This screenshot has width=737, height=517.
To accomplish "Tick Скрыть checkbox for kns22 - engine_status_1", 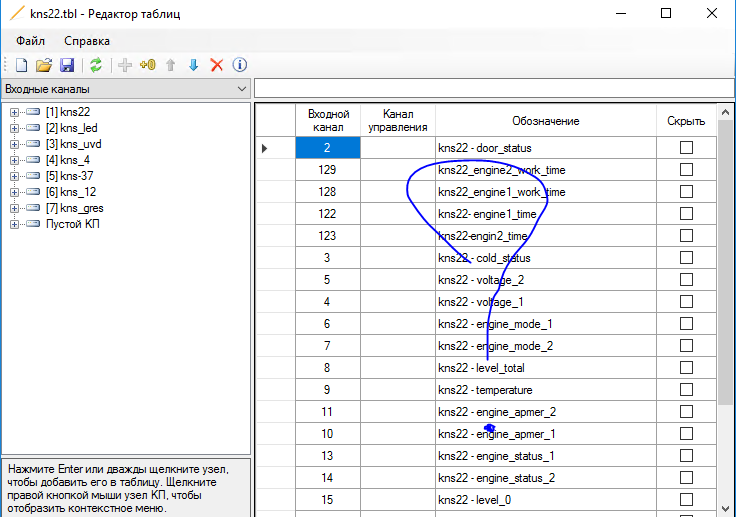I will pos(686,456).
